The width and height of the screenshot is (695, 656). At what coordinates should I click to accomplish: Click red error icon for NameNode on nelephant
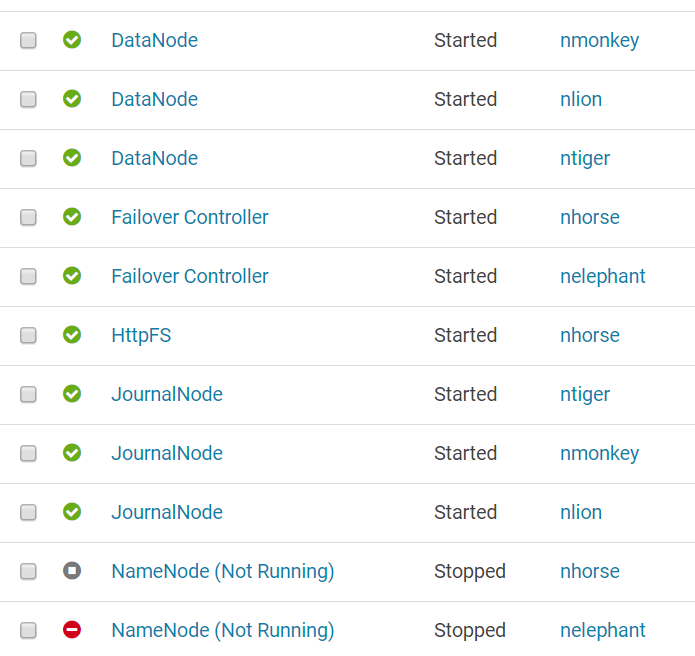coord(72,630)
